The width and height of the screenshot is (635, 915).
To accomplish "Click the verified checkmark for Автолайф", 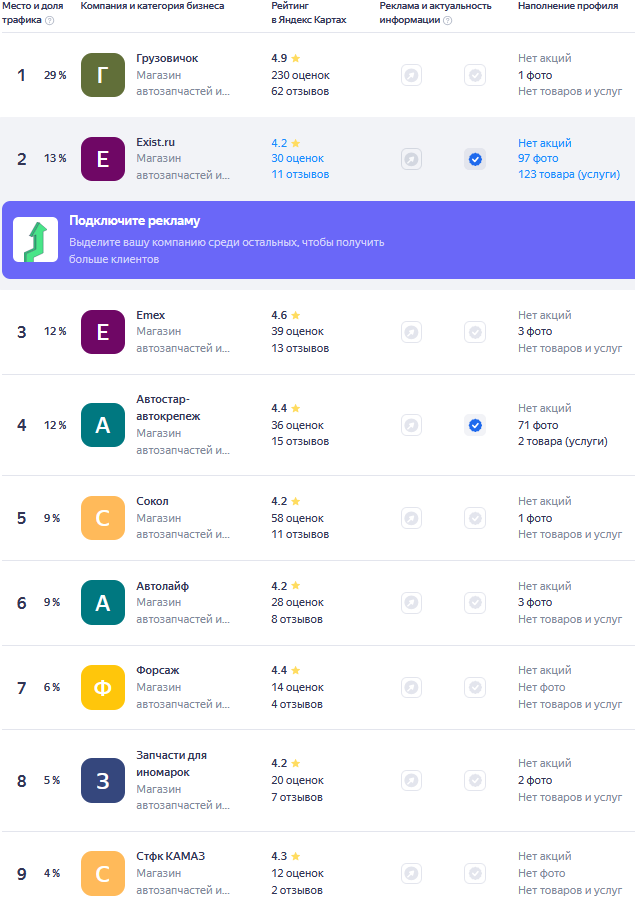I will point(475,602).
